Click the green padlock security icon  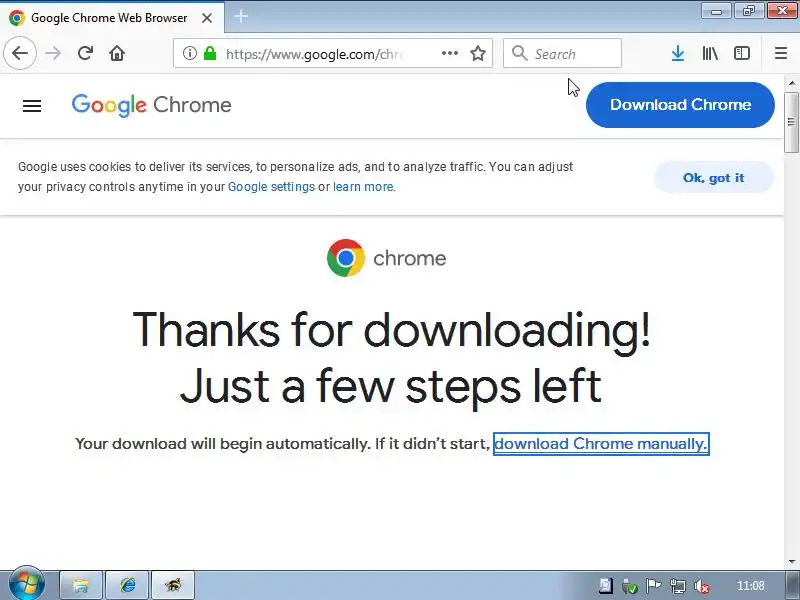(x=210, y=53)
